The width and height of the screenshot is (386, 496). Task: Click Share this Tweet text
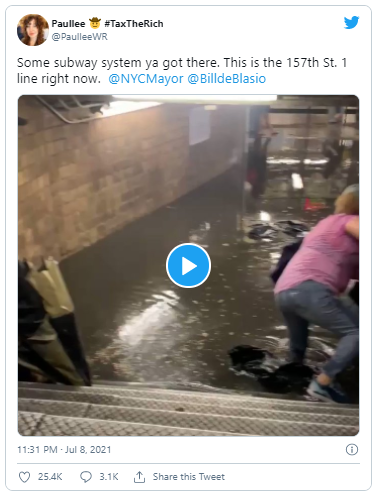pyautogui.click(x=189, y=477)
